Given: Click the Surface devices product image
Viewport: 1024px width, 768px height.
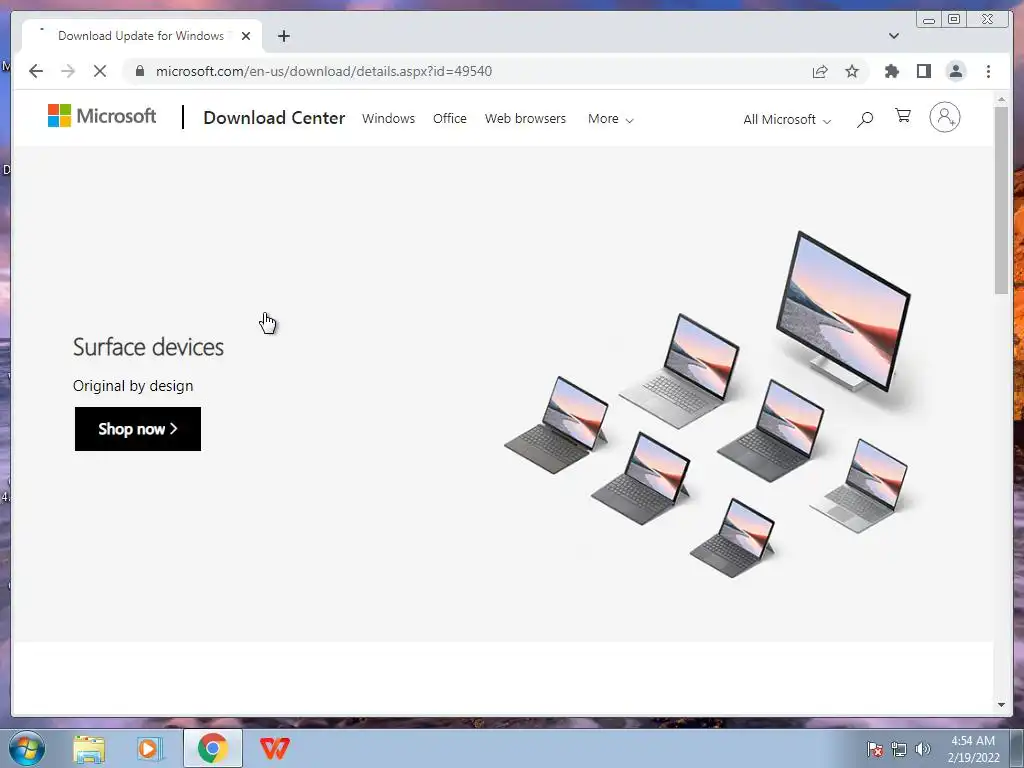Looking at the screenshot, I should [x=708, y=403].
